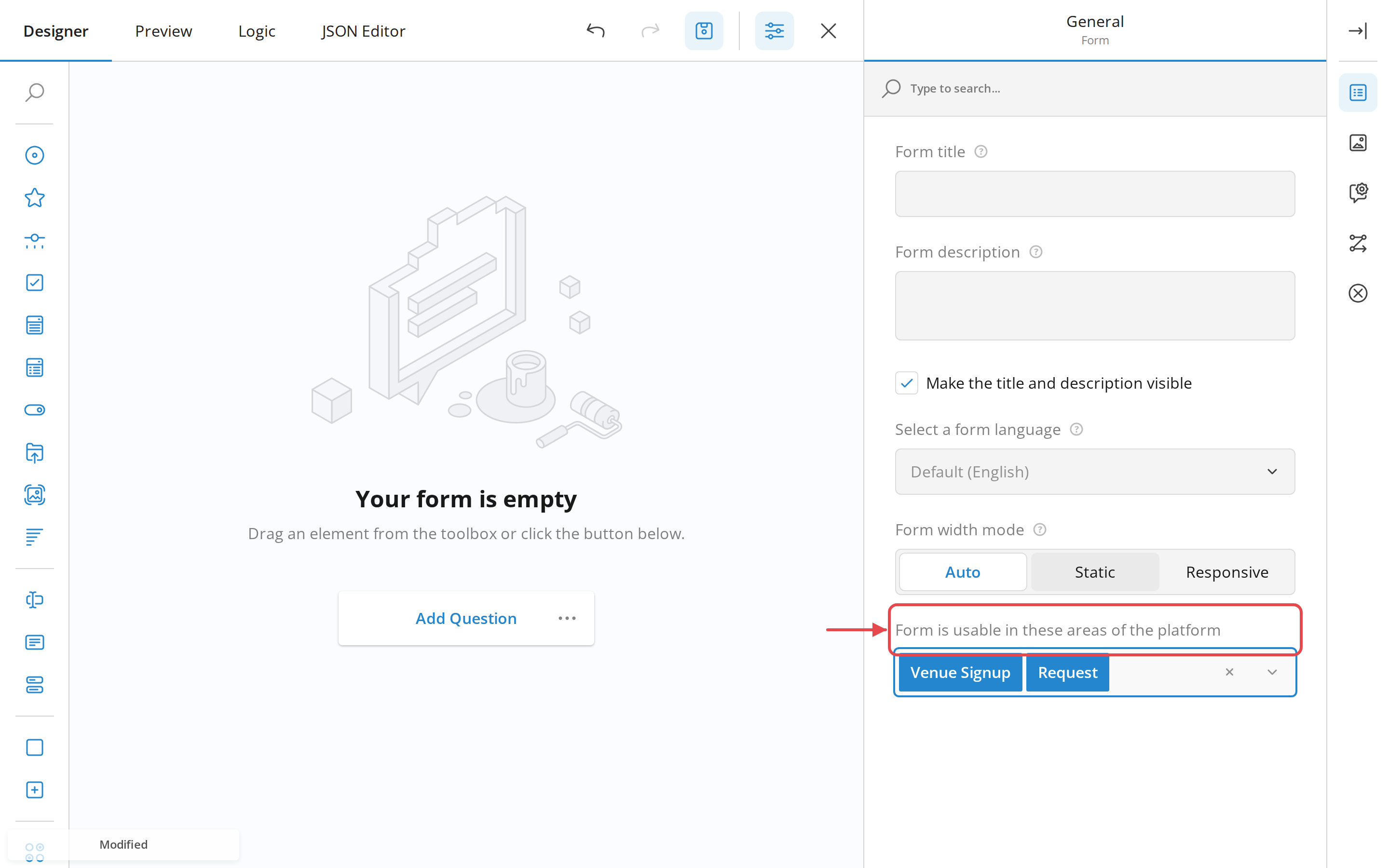This screenshot has width=1389, height=868.
Task: Select the Long Text comment icon
Action: pos(34,642)
